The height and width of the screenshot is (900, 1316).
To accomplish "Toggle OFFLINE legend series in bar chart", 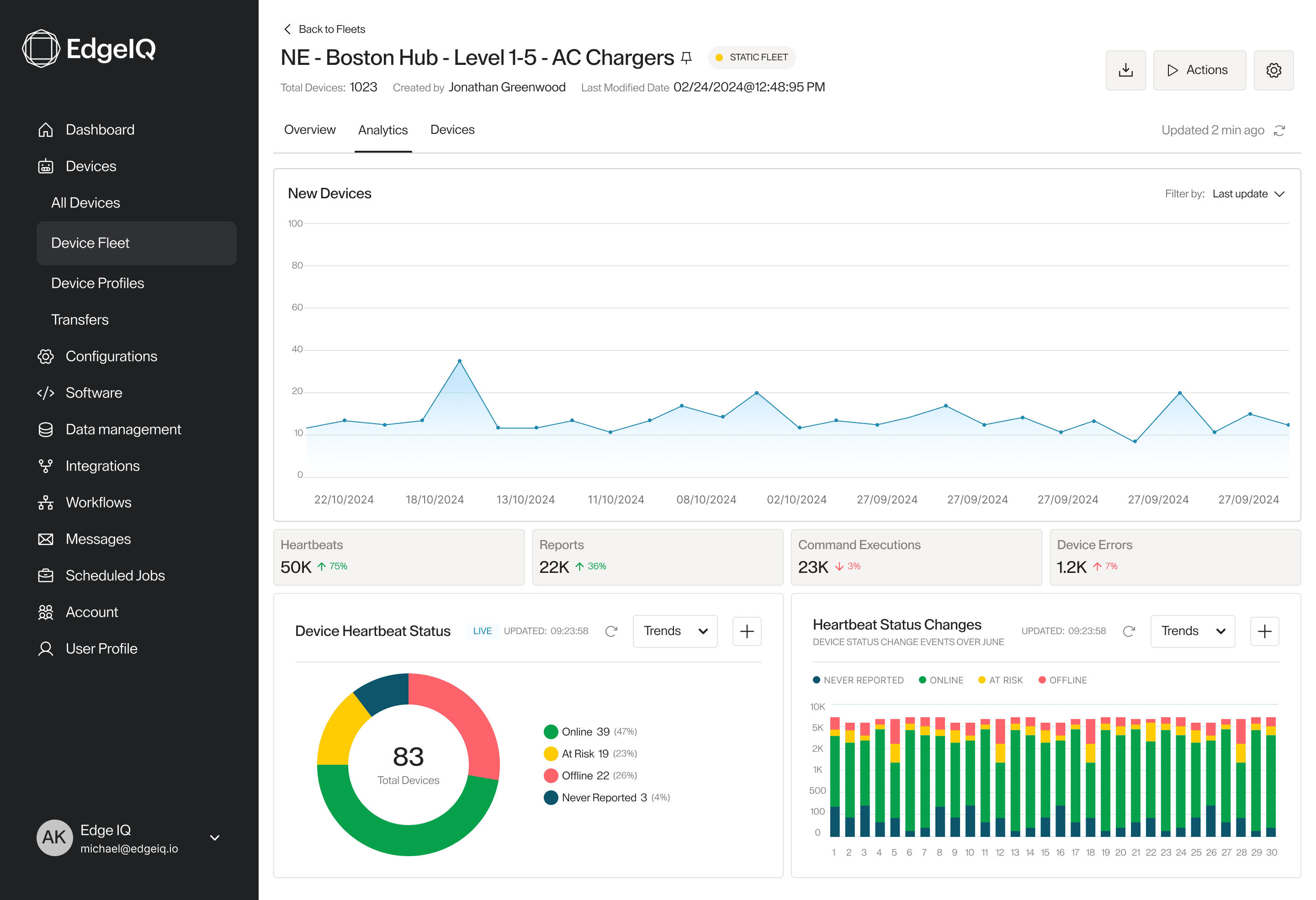I will [x=1062, y=680].
